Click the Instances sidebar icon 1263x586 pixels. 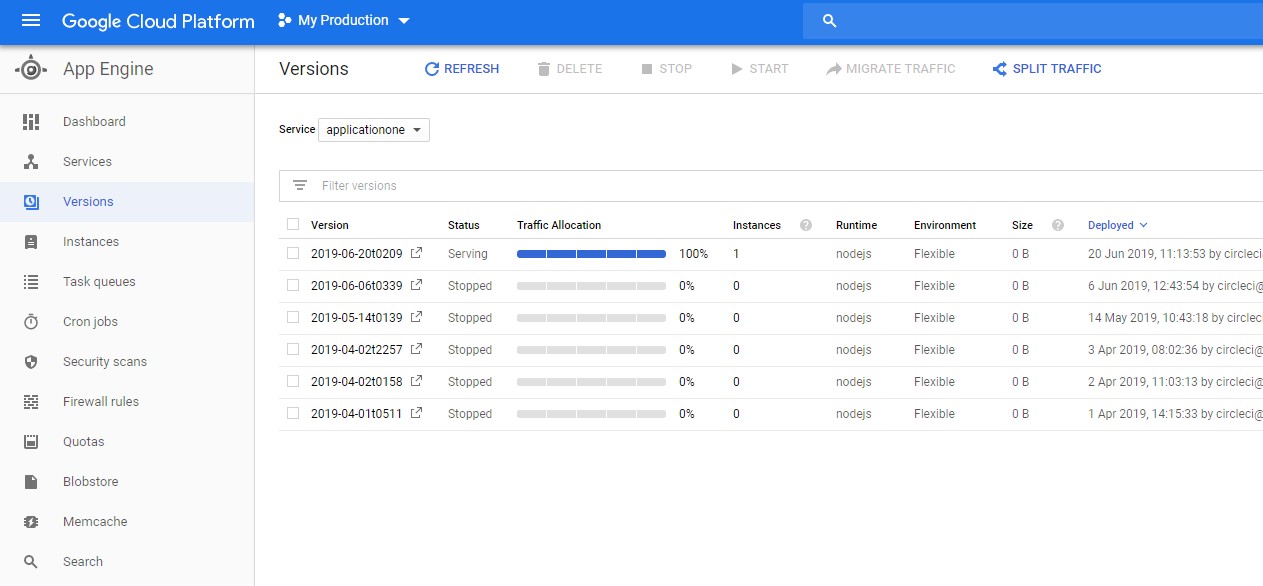point(31,242)
